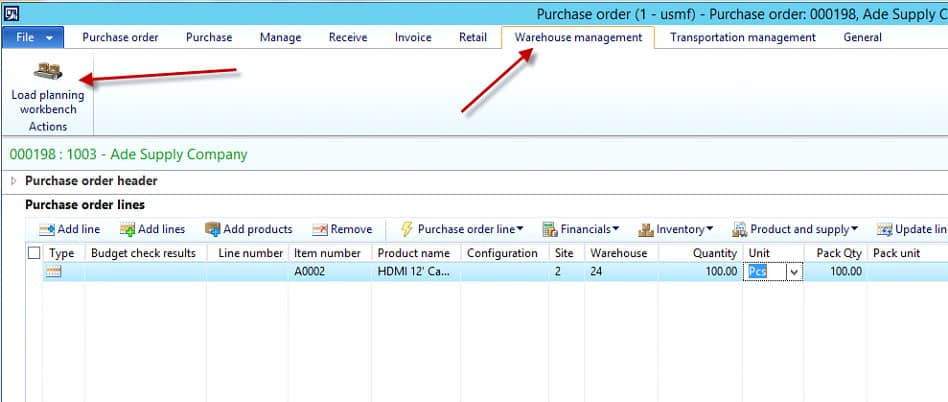This screenshot has height=402, width=948.
Task: Click the Budget check results column header
Action: coord(145,253)
